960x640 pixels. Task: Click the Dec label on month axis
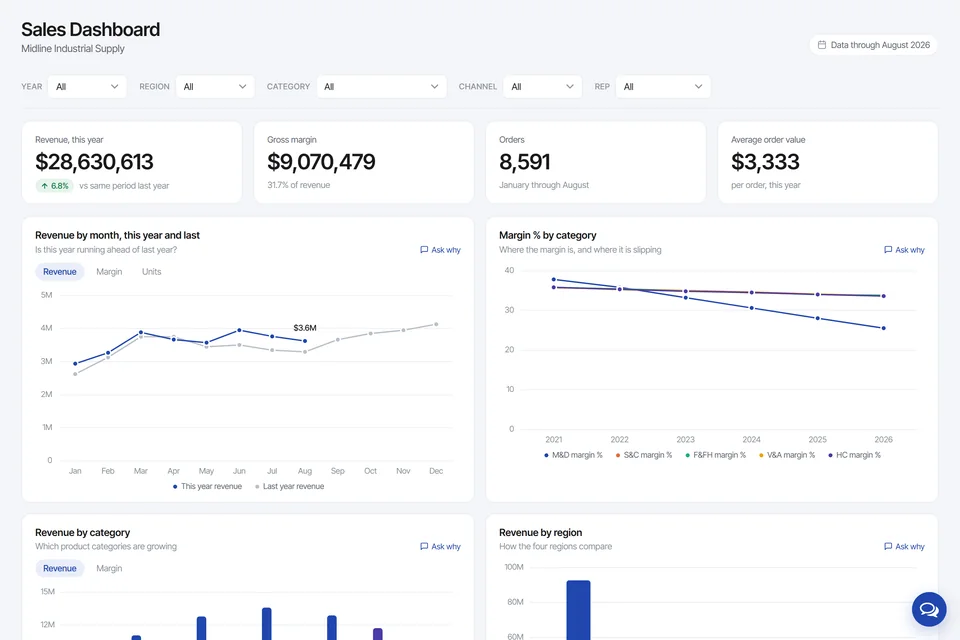[x=436, y=471]
